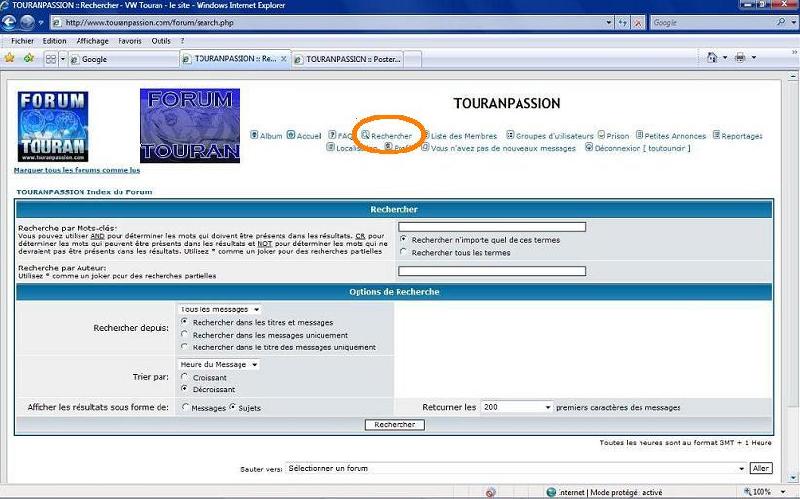Select Rechercher dans les titres et messages
This screenshot has width=800, height=499.
(x=185, y=321)
